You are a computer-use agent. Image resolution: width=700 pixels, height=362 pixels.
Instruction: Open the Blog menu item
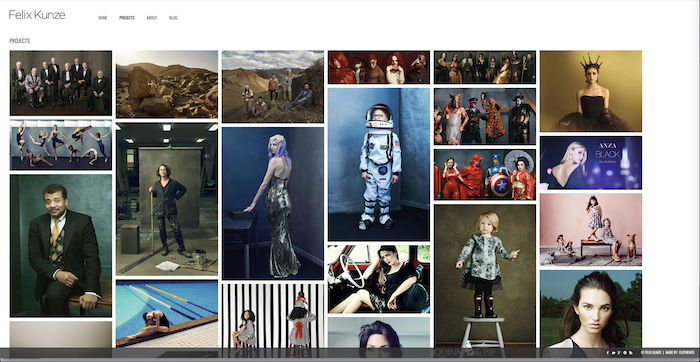click(x=173, y=18)
